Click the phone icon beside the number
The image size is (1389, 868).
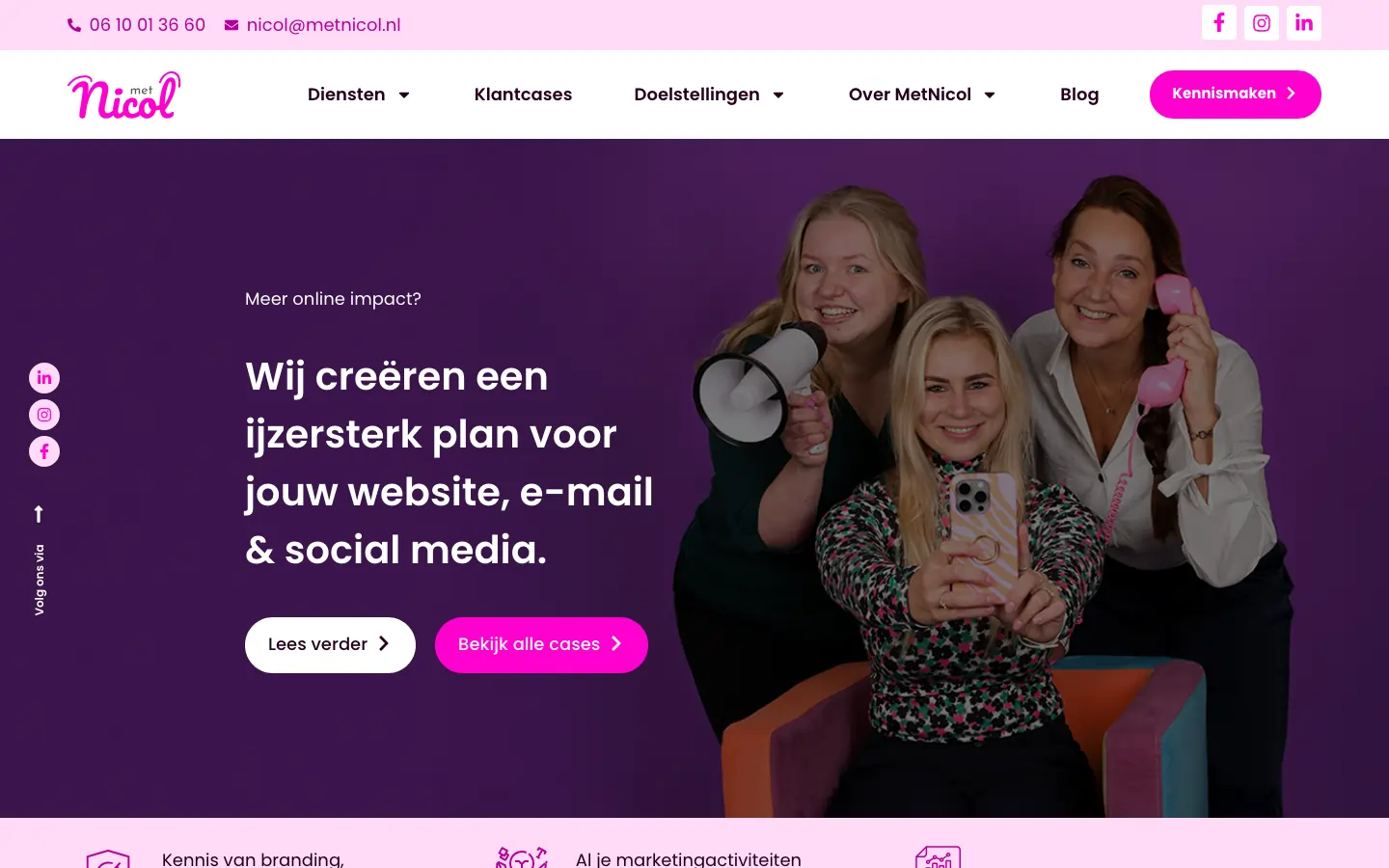[74, 25]
